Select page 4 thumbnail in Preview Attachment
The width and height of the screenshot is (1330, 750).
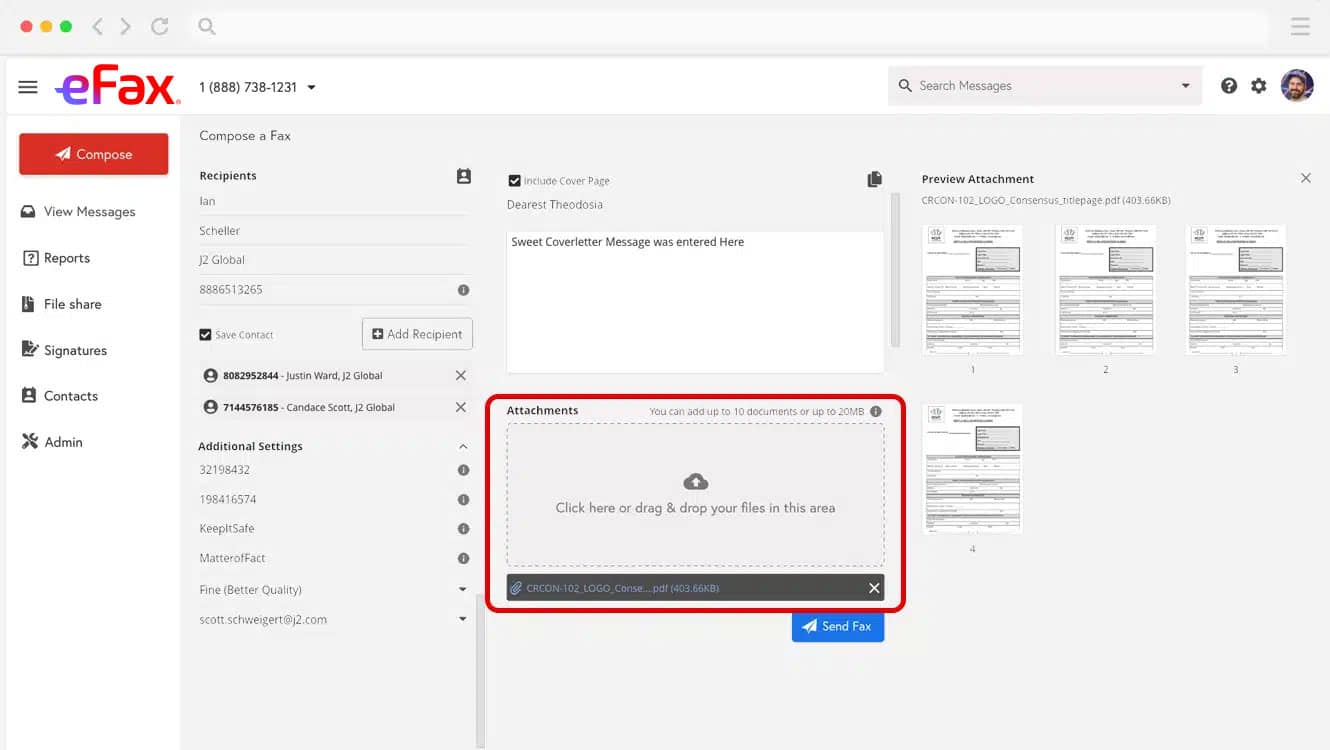pos(972,468)
